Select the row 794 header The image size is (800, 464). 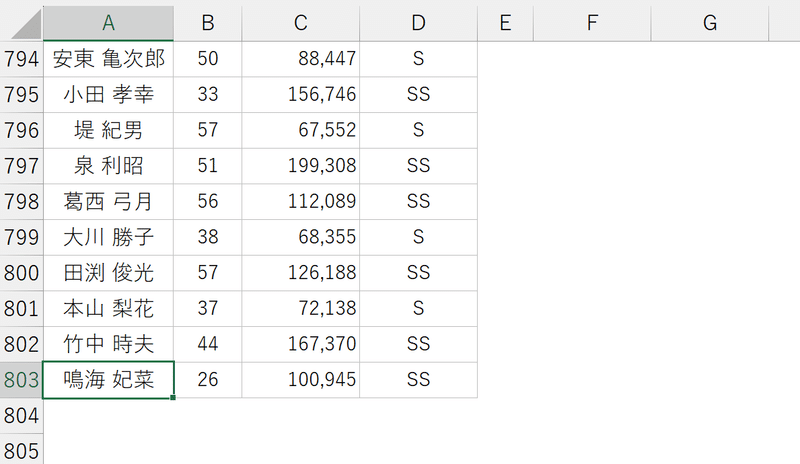pyautogui.click(x=21, y=59)
